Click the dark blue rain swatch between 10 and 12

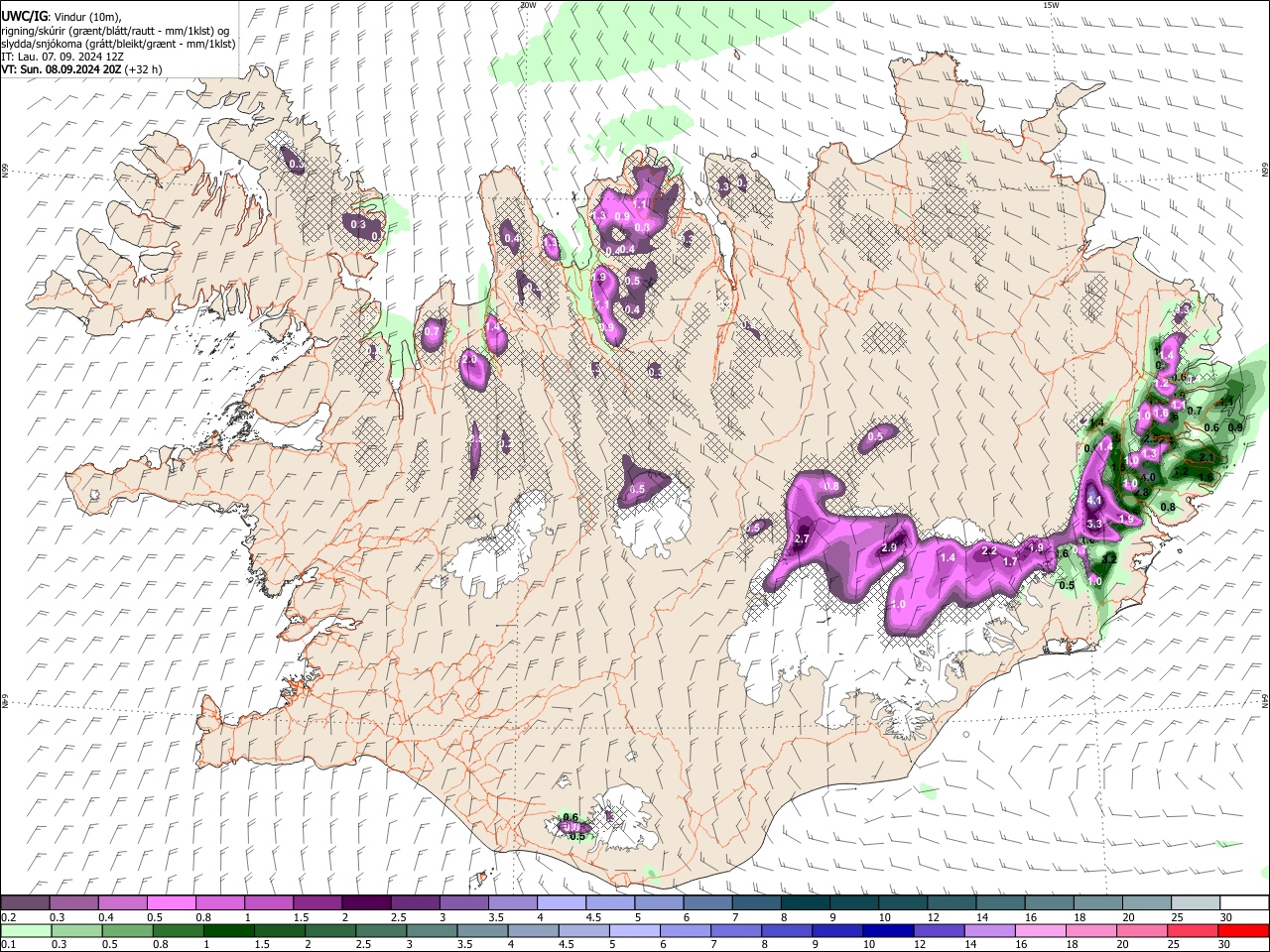click(888, 930)
